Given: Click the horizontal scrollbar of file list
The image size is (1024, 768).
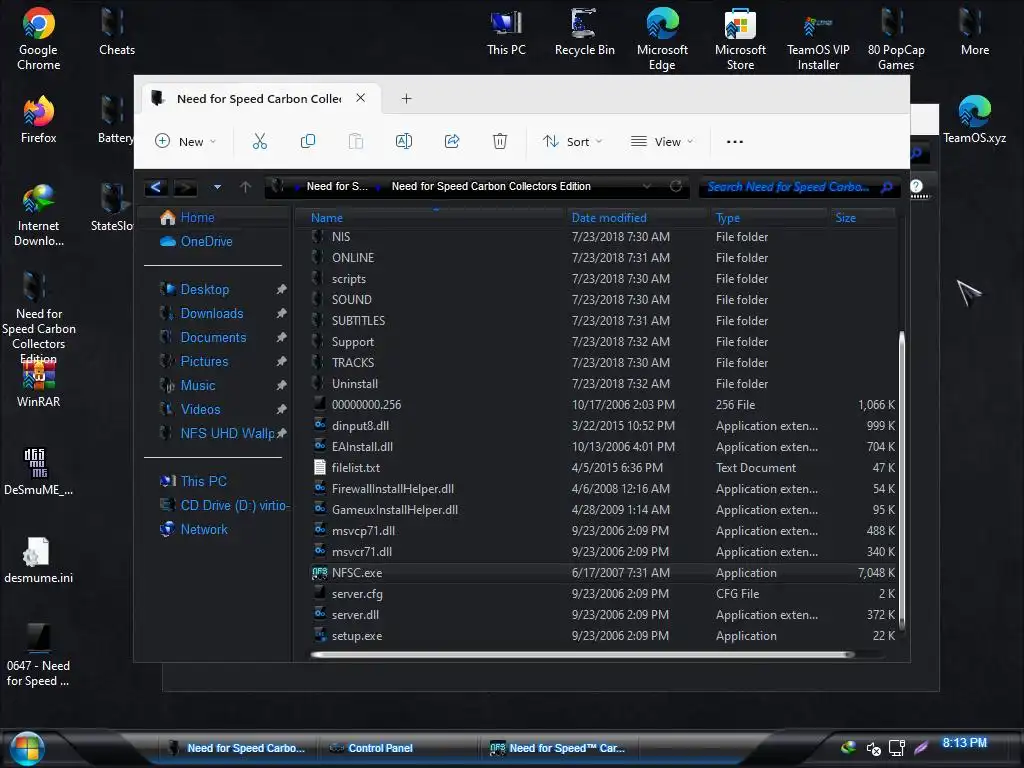Looking at the screenshot, I should 583,654.
